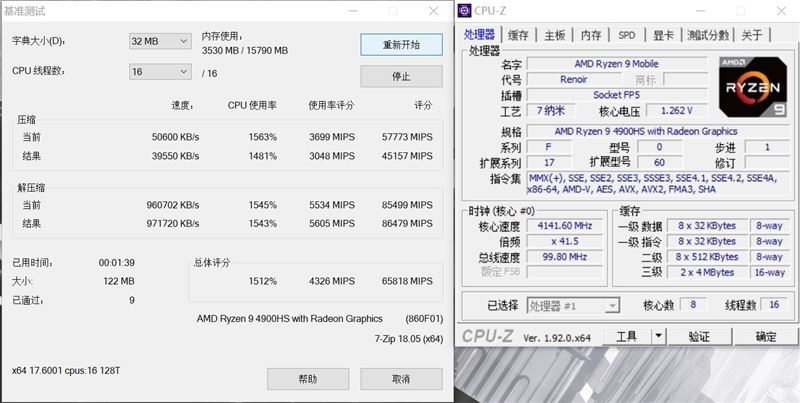Open the 关于 tab
Image resolution: width=800 pixels, height=403 pixels.
pyautogui.click(x=752, y=35)
